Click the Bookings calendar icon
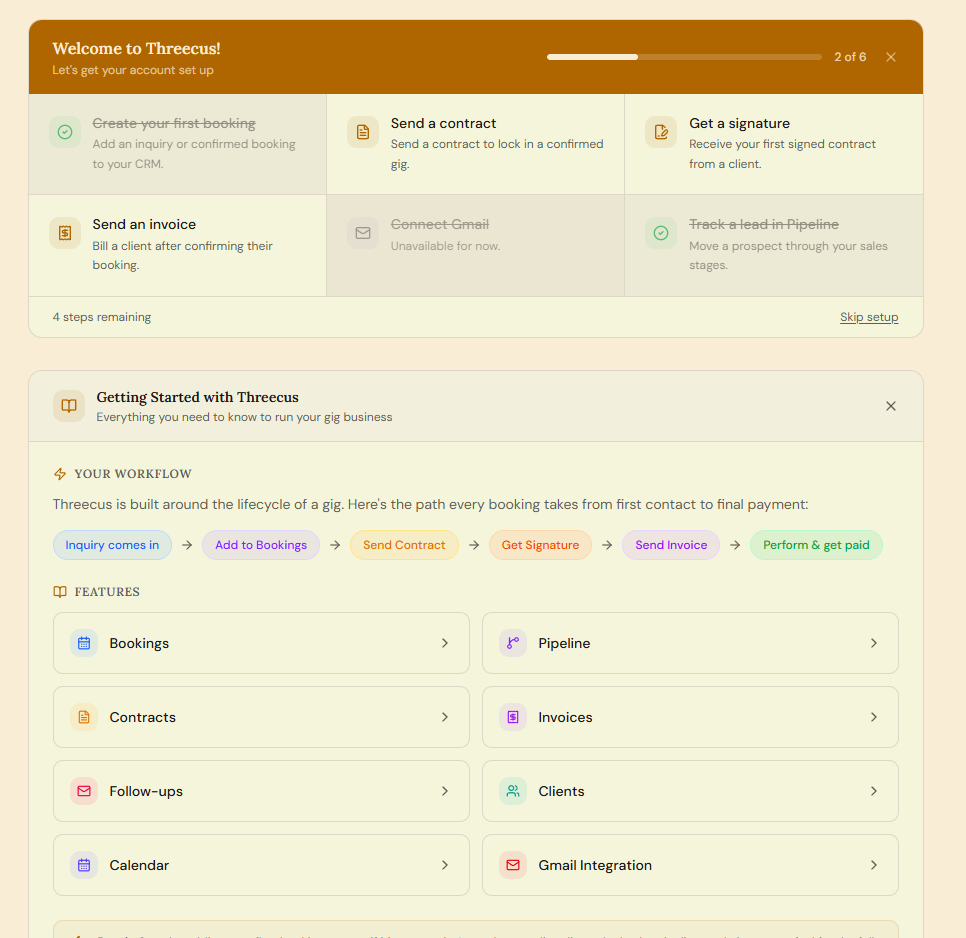 (84, 643)
